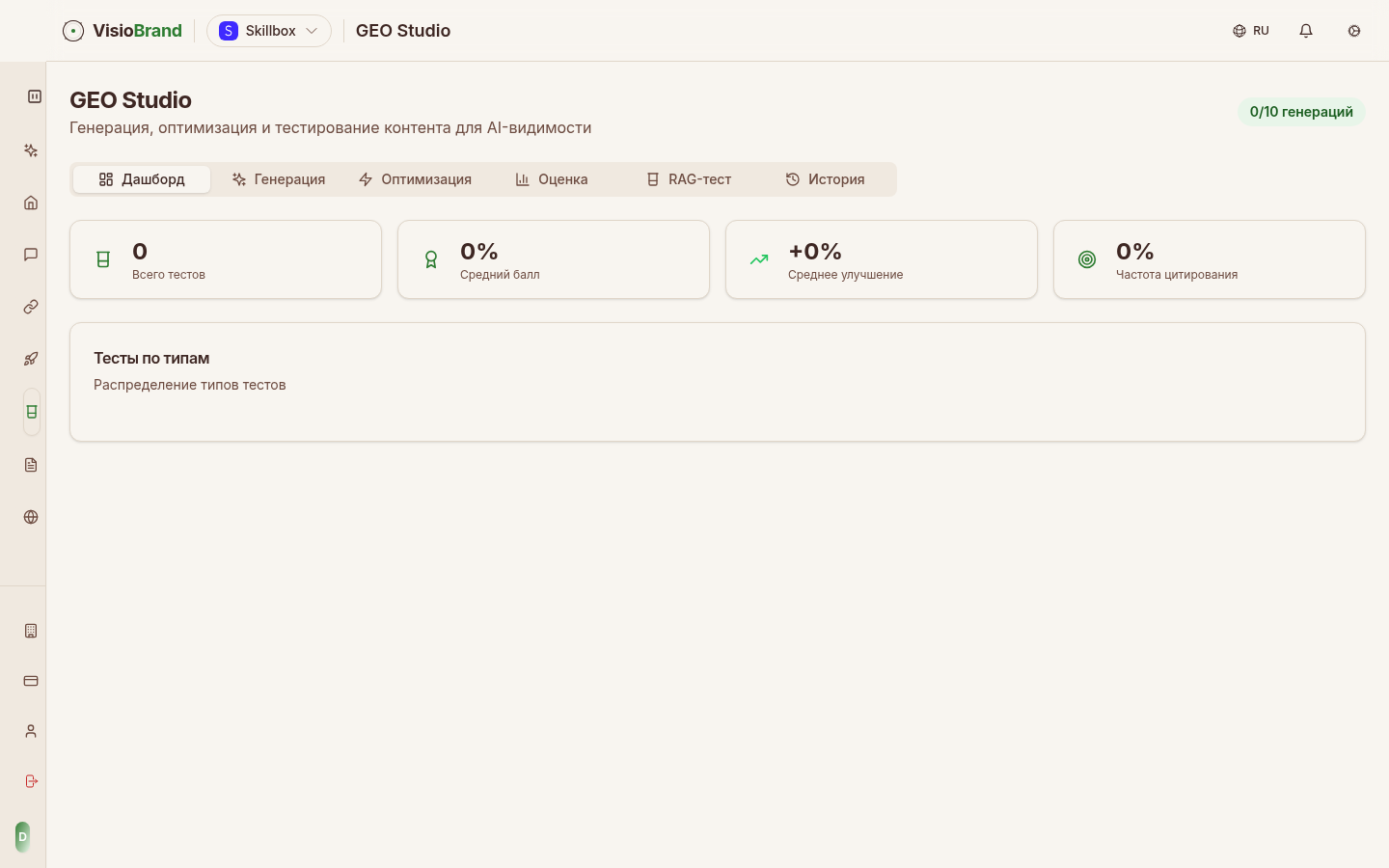This screenshot has width=1389, height=868.
Task: Click the VisioBrand logo link
Action: pyautogui.click(x=123, y=31)
